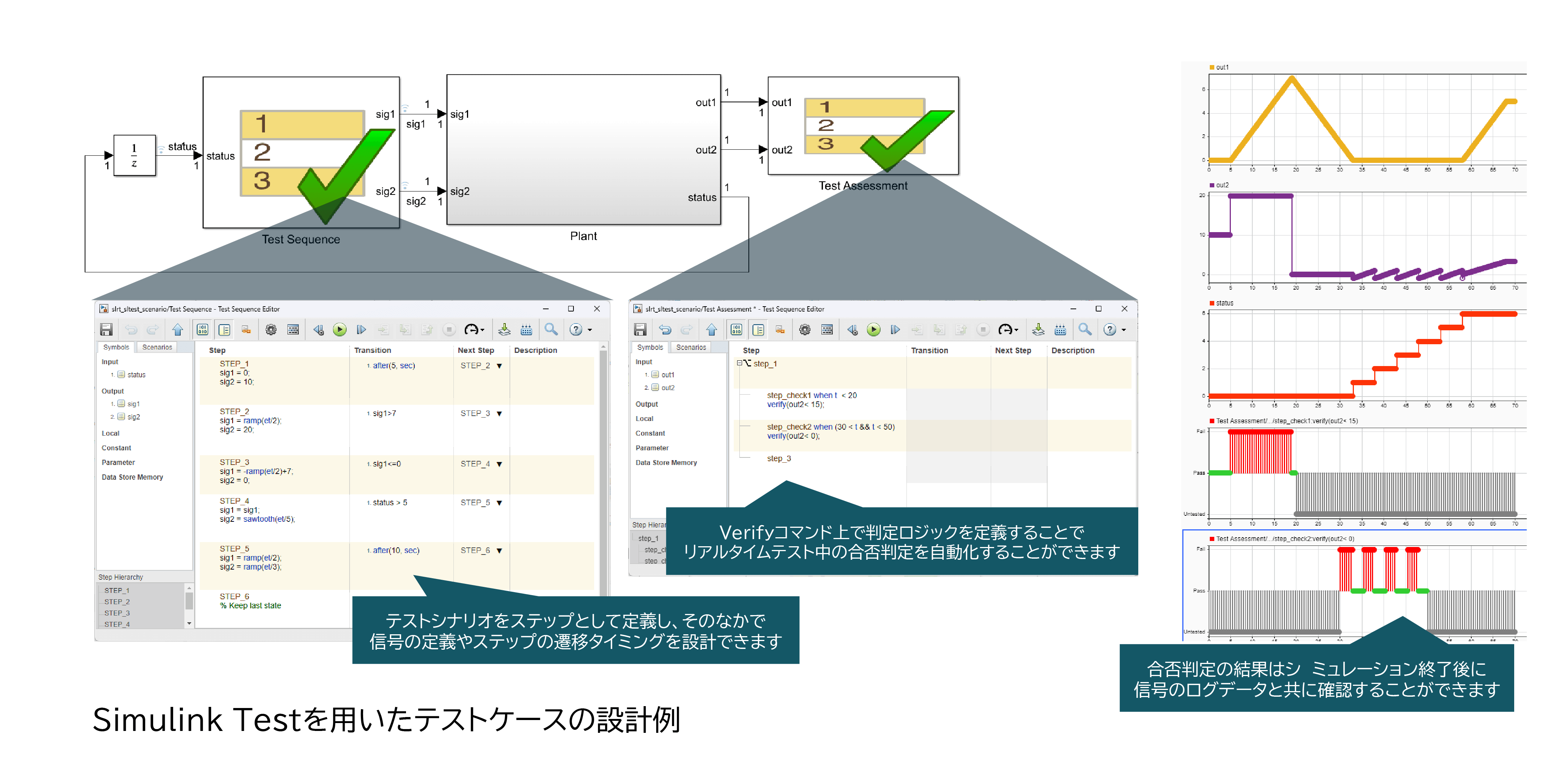Click the status > 5 transition cell
The width and height of the screenshot is (1568, 784).
point(389,502)
